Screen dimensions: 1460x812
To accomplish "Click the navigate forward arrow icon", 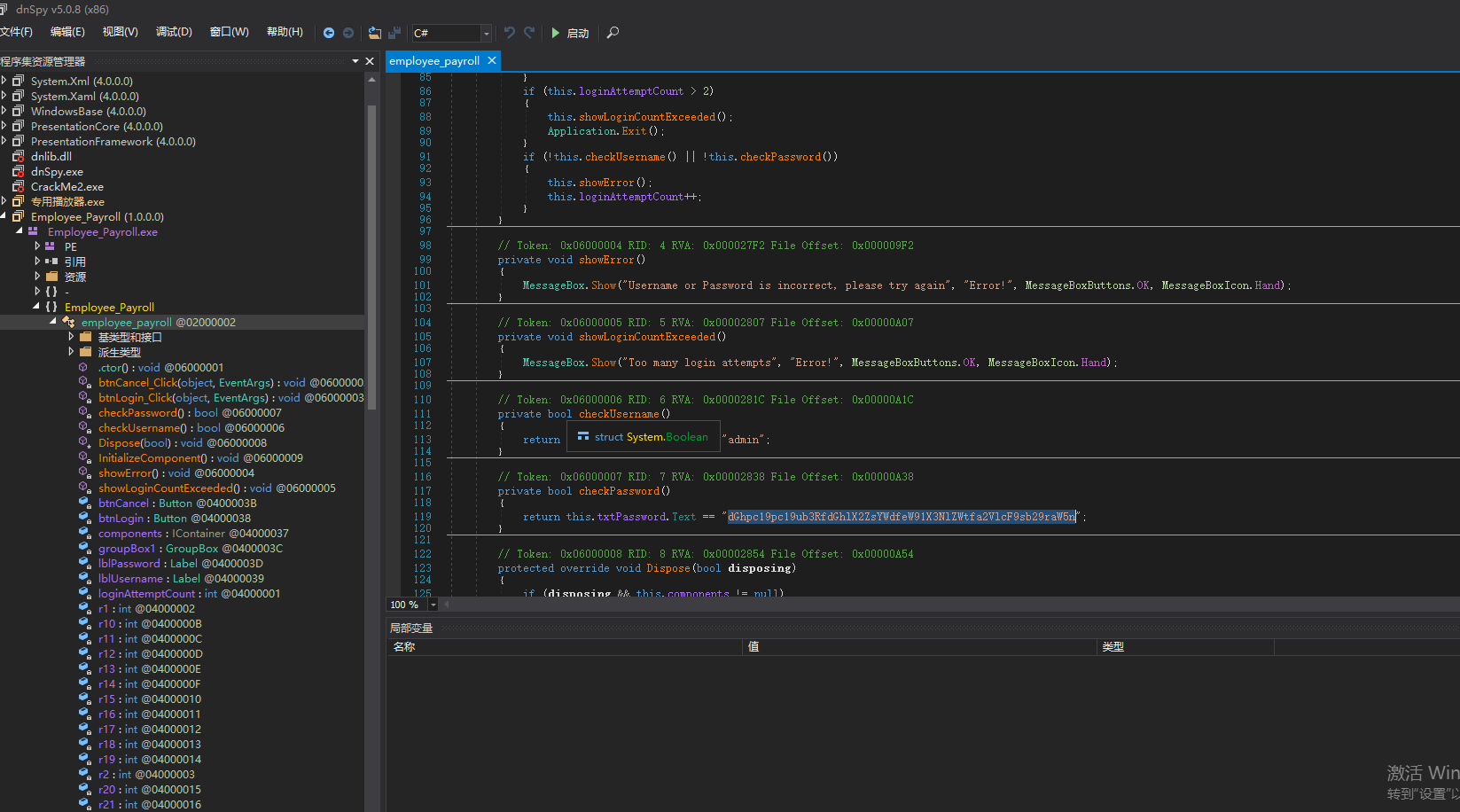I will [x=348, y=33].
